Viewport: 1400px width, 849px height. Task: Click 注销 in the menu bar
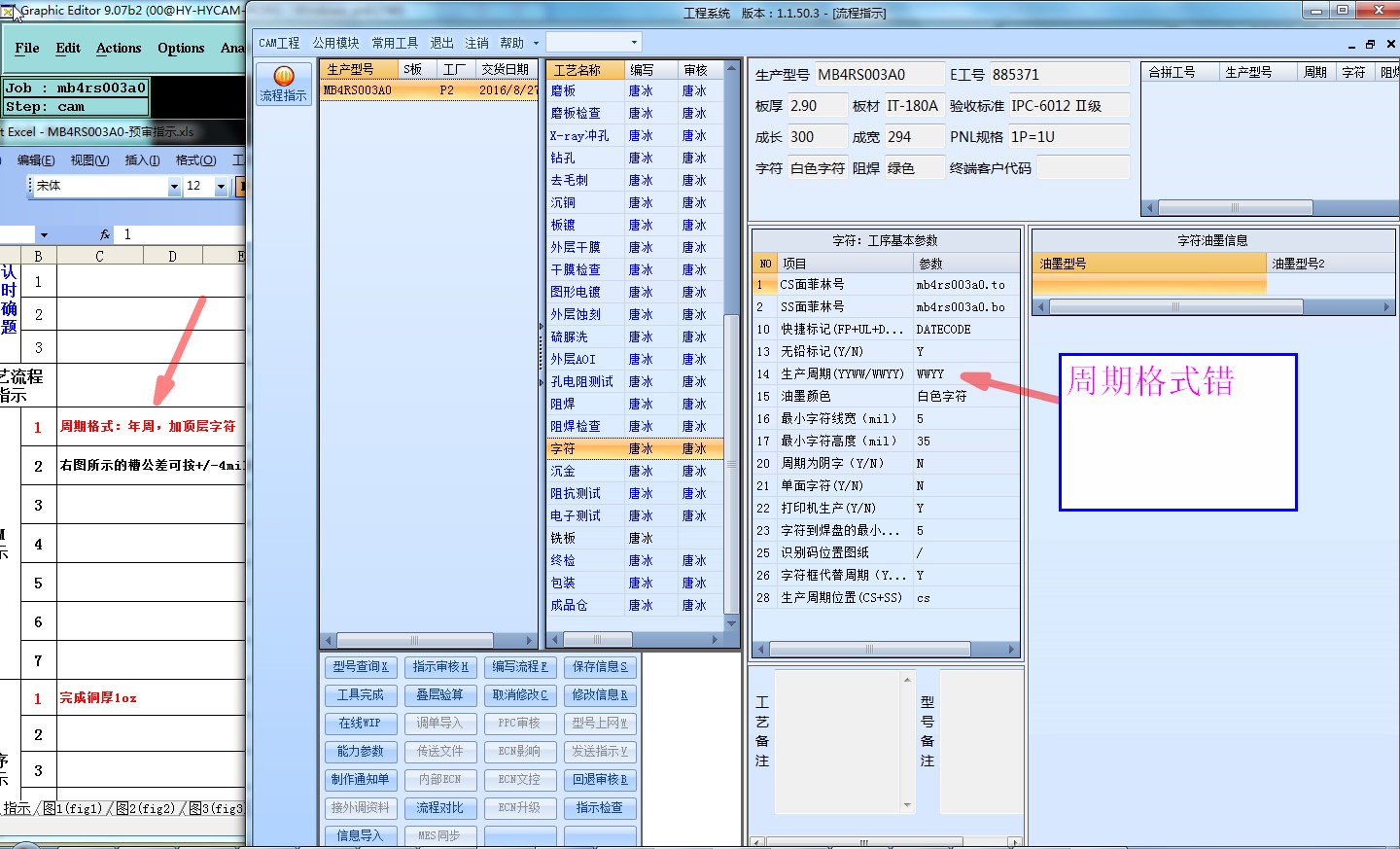coord(476,43)
